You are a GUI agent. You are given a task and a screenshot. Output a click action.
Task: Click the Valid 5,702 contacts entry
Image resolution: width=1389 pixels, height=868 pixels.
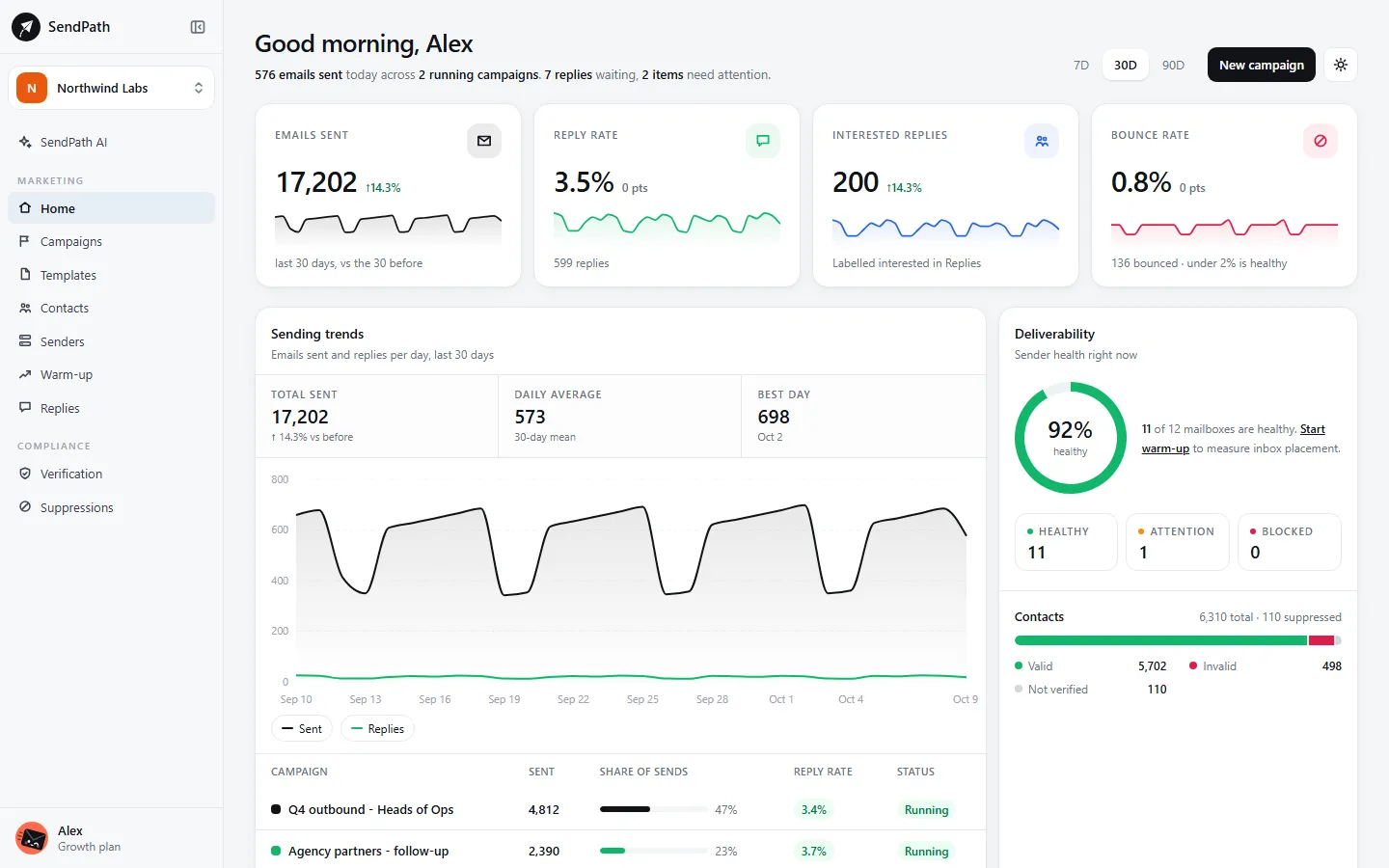point(1091,666)
